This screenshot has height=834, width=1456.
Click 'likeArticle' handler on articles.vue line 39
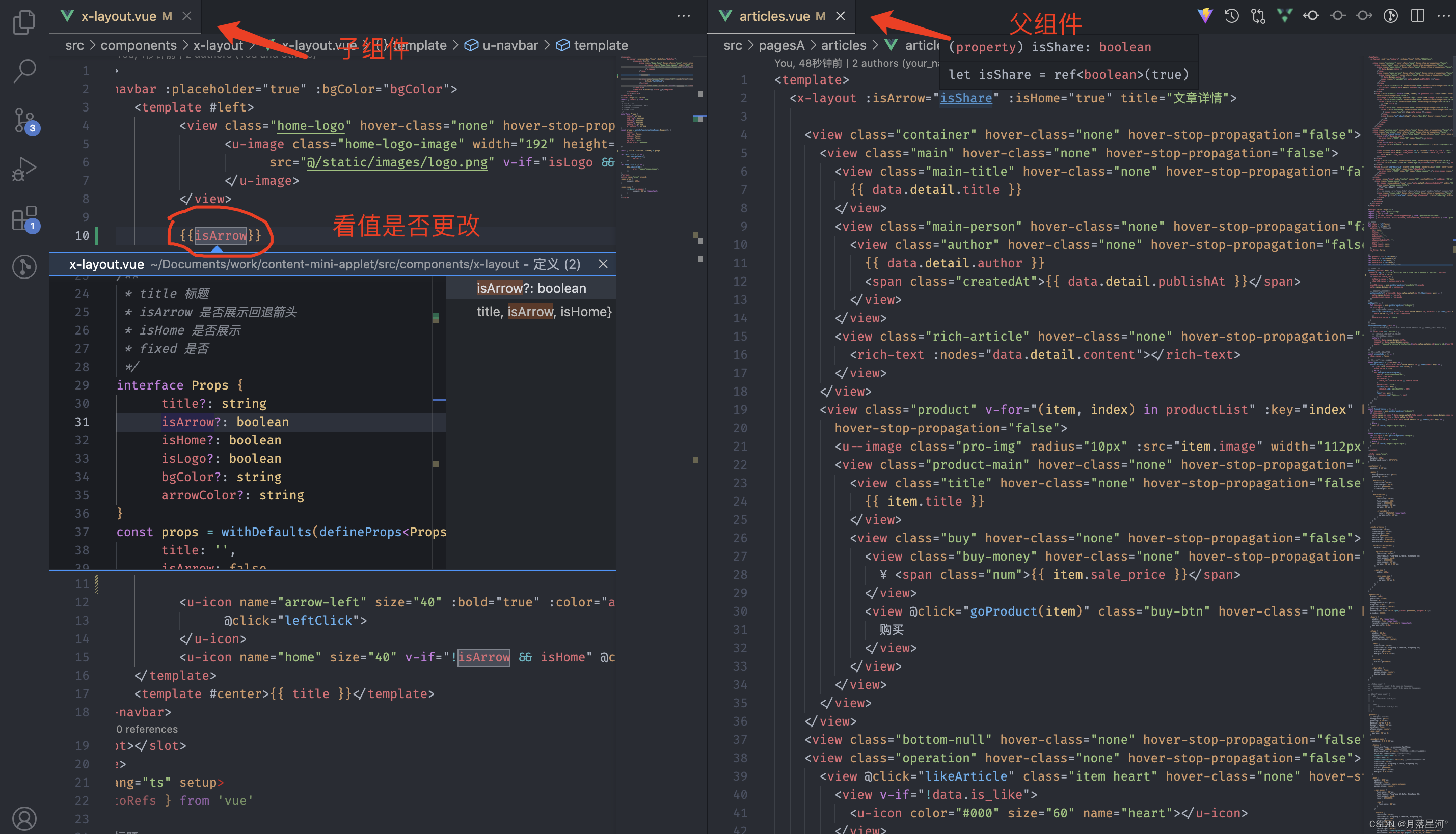coord(965,776)
